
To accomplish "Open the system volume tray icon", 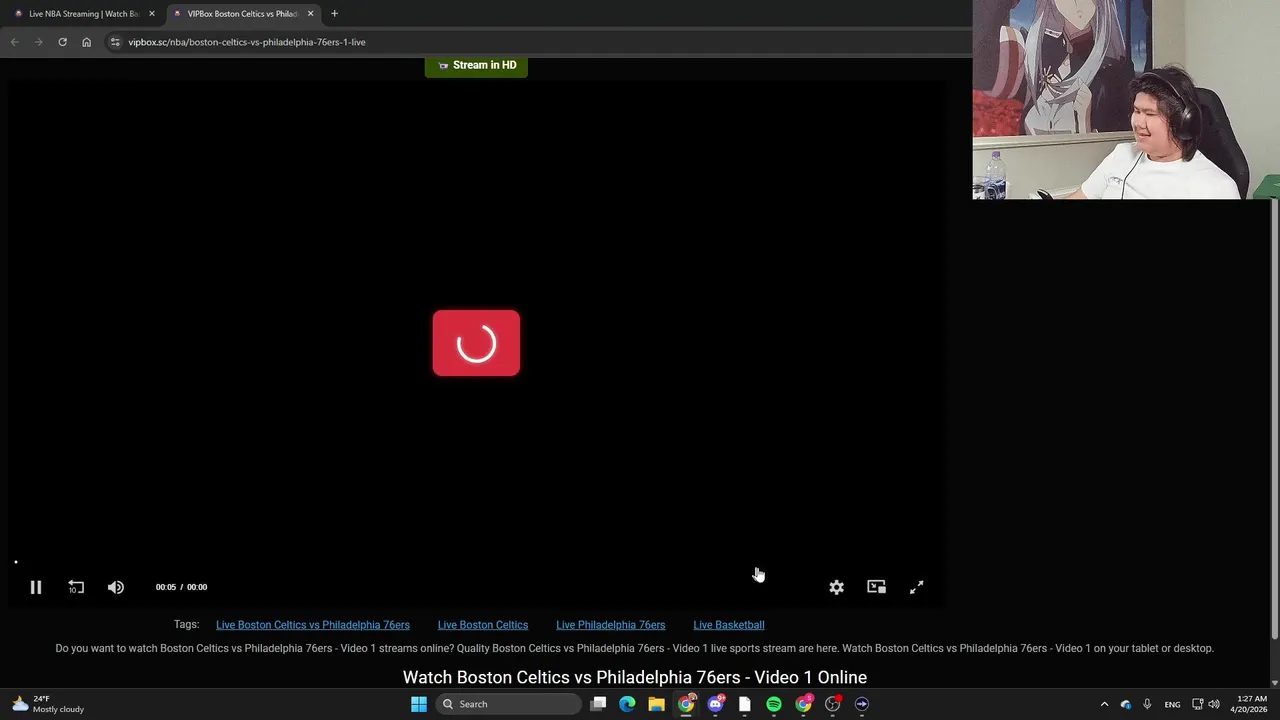I will pos(1214,704).
